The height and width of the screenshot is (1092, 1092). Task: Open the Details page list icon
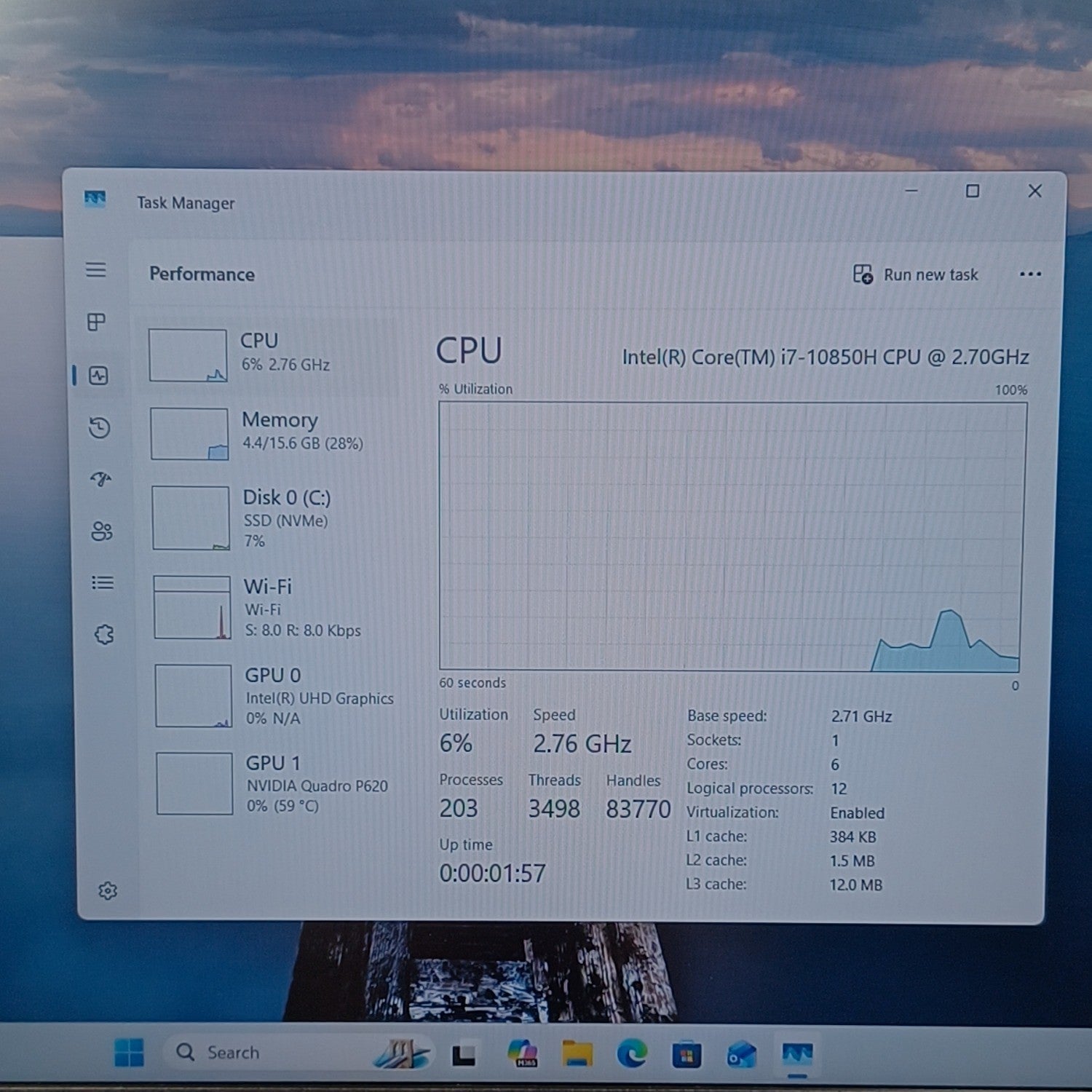click(103, 582)
